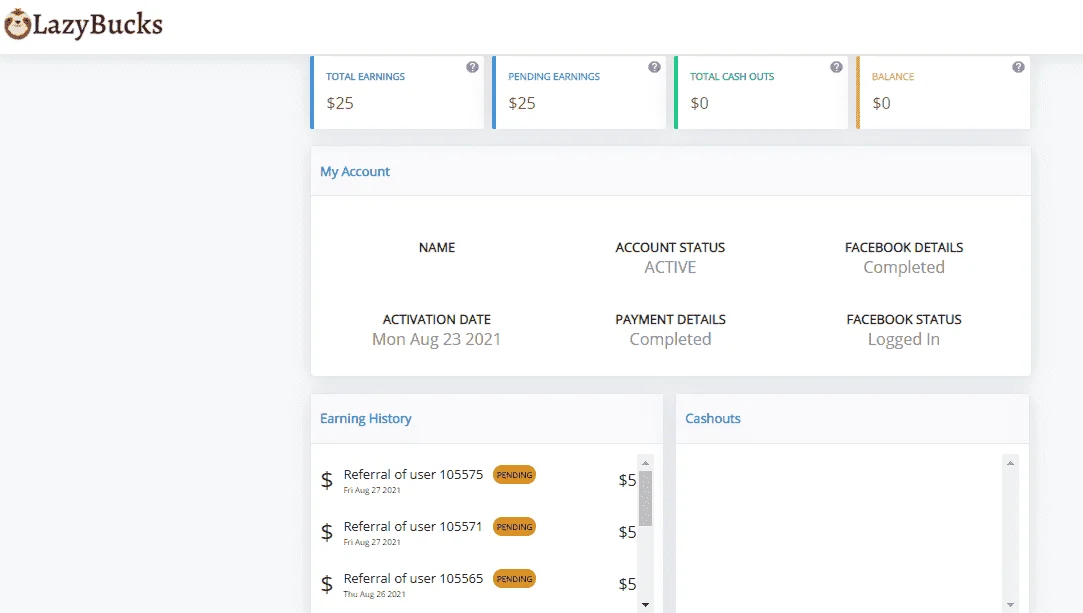Click Referral of user 105575 text

point(413,474)
